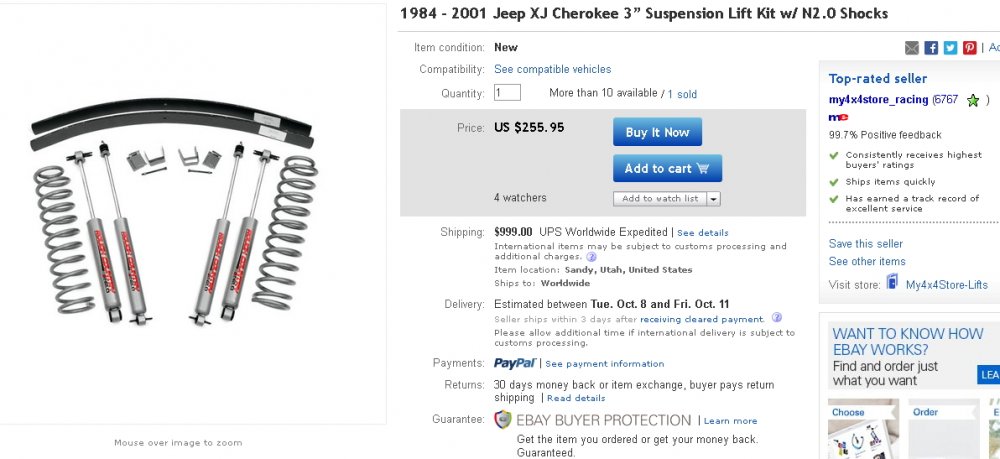The image size is (1000, 459).
Task: Click the eBay Buyer Protection shield icon
Action: (503, 419)
